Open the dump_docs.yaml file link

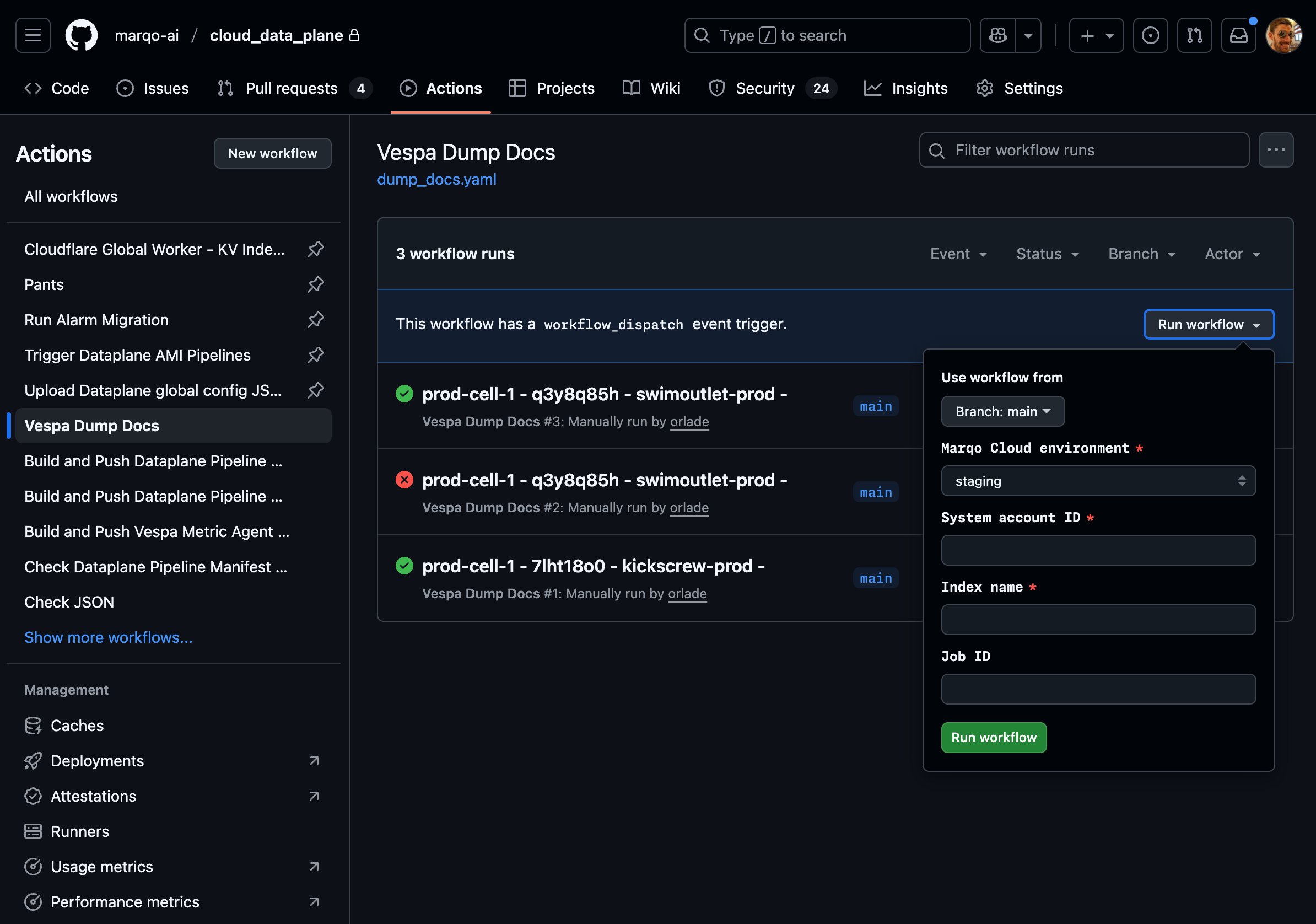[x=436, y=180]
